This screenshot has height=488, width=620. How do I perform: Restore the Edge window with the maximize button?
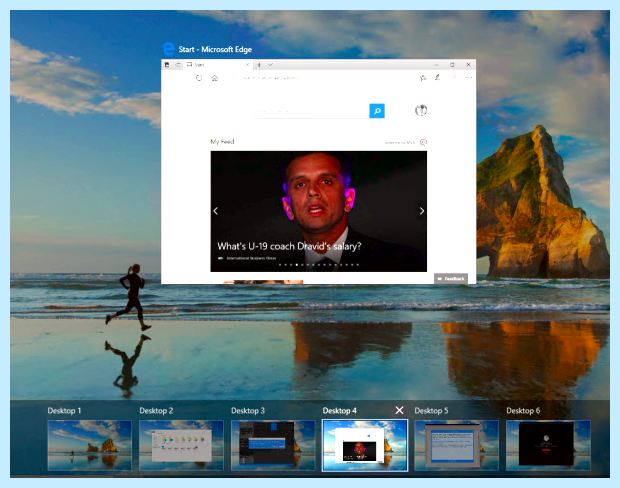pyautogui.click(x=452, y=64)
